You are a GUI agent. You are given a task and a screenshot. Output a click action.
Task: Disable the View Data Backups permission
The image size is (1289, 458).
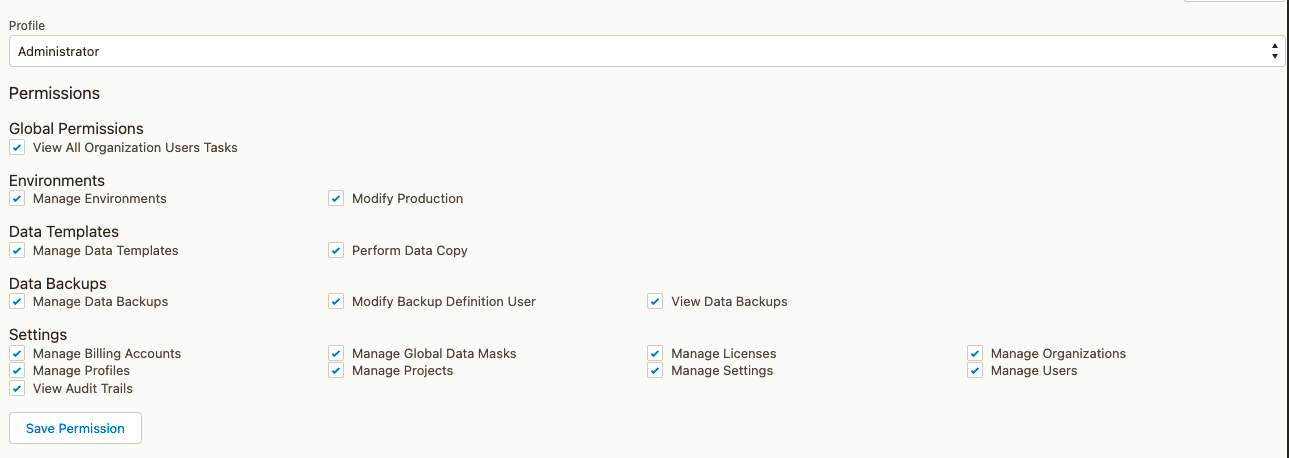(x=655, y=302)
